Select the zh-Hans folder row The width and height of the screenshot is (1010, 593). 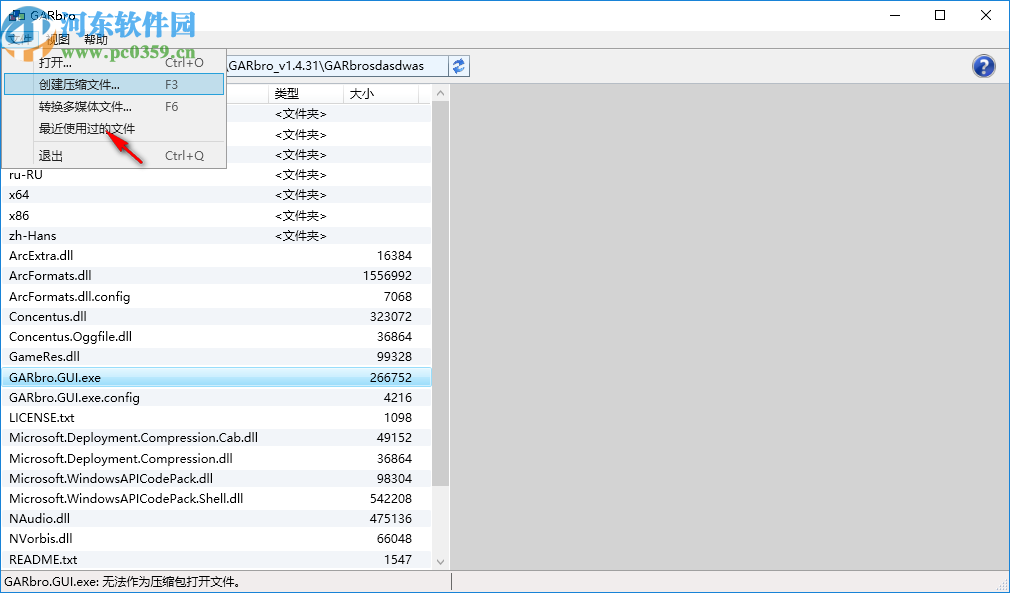tap(216, 236)
